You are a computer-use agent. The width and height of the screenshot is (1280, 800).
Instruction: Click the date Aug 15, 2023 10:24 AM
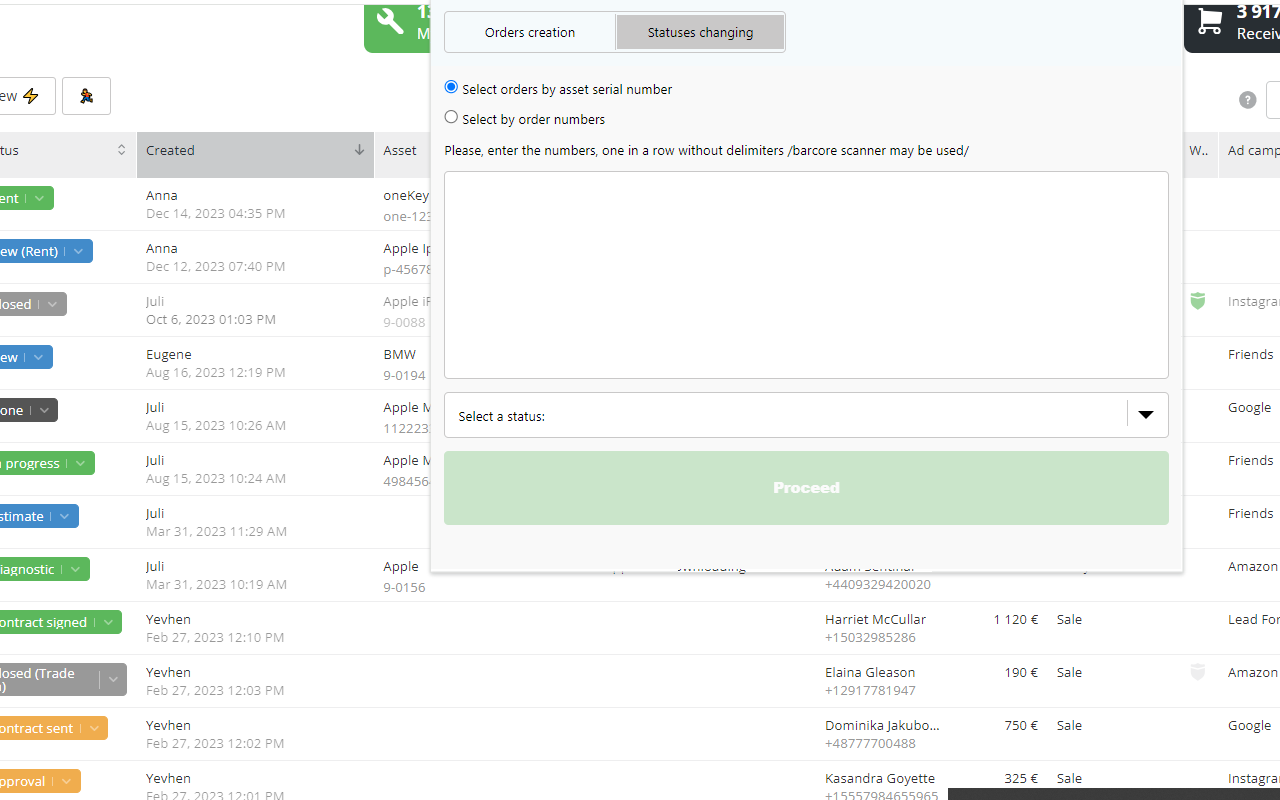(x=216, y=478)
